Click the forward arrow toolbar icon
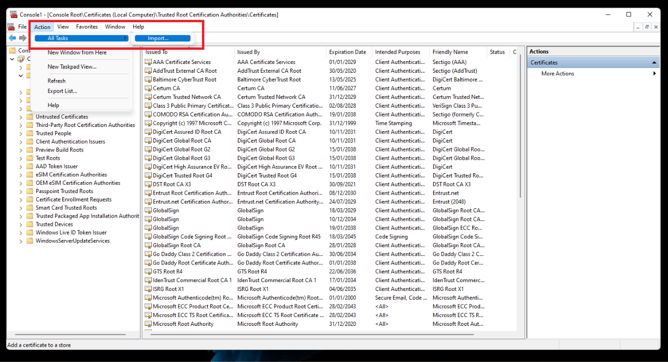The height and width of the screenshot is (362, 668). click(23, 38)
